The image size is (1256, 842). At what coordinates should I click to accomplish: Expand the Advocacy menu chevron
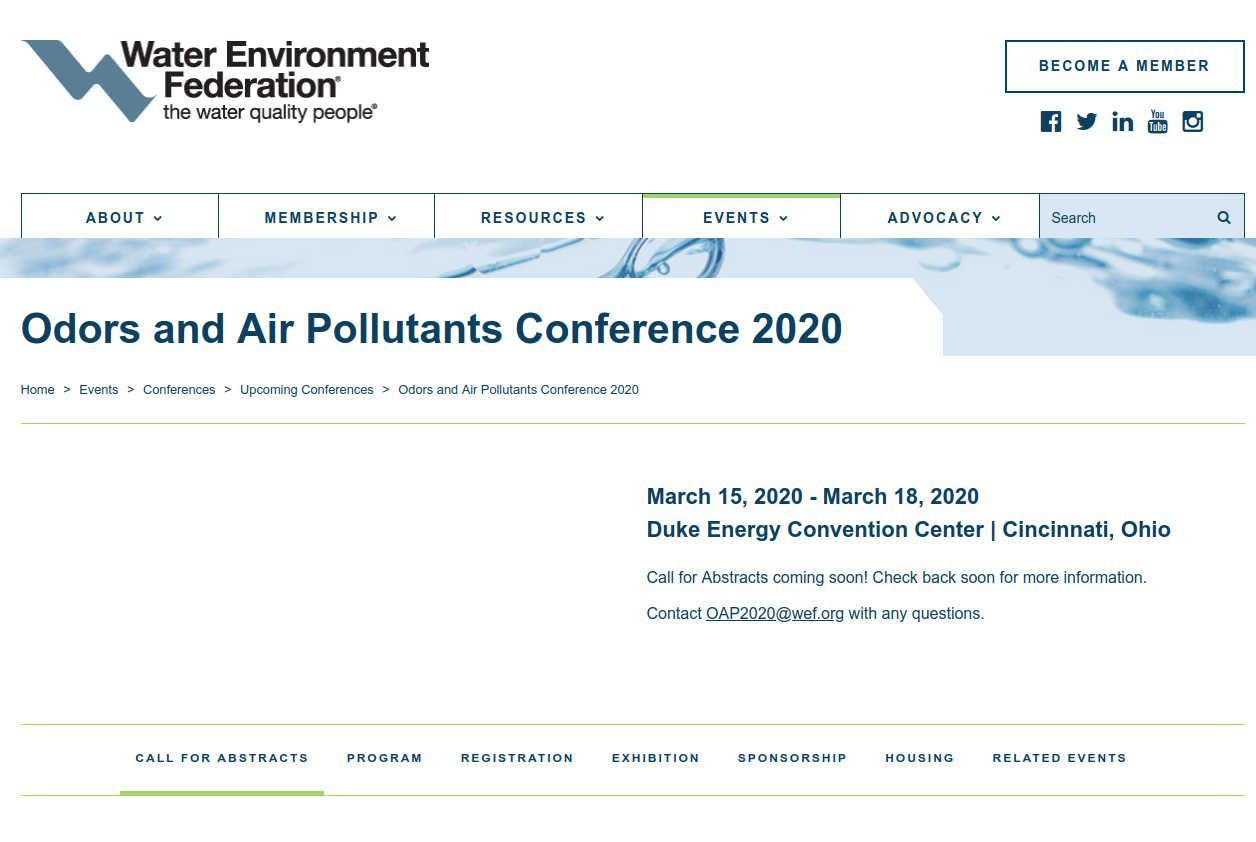point(996,218)
